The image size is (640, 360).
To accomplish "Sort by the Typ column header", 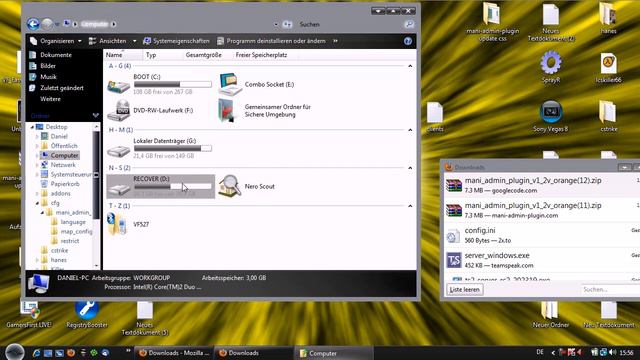I will point(162,55).
